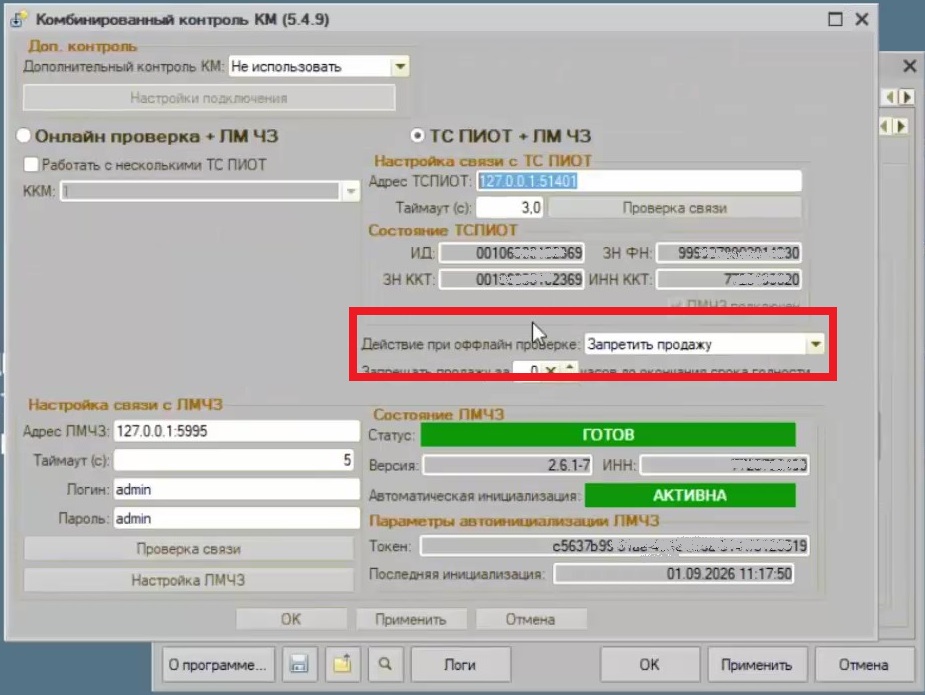Image resolution: width=925 pixels, height=695 pixels.
Task: Click the floppy disk save icon
Action: pyautogui.click(x=299, y=664)
